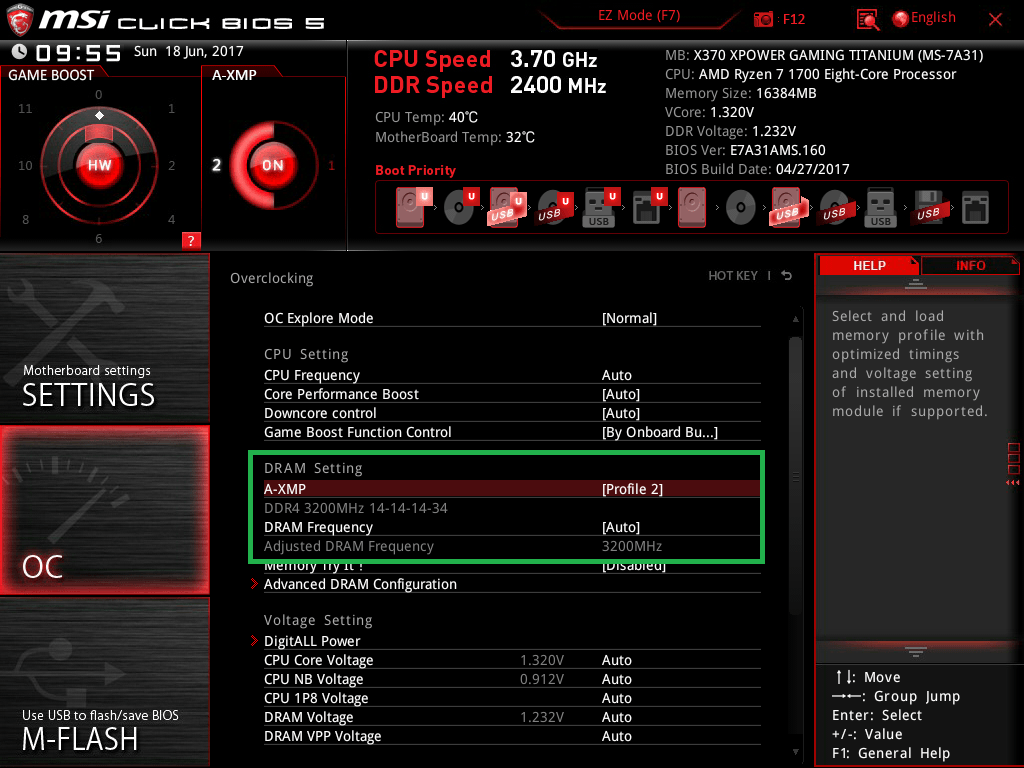Open DRAM Frequency [Auto] dropdown

pos(621,527)
